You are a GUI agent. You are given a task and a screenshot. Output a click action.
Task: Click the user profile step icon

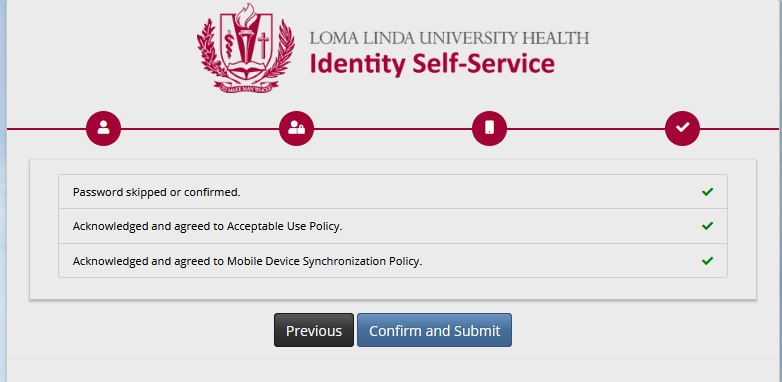point(103,128)
